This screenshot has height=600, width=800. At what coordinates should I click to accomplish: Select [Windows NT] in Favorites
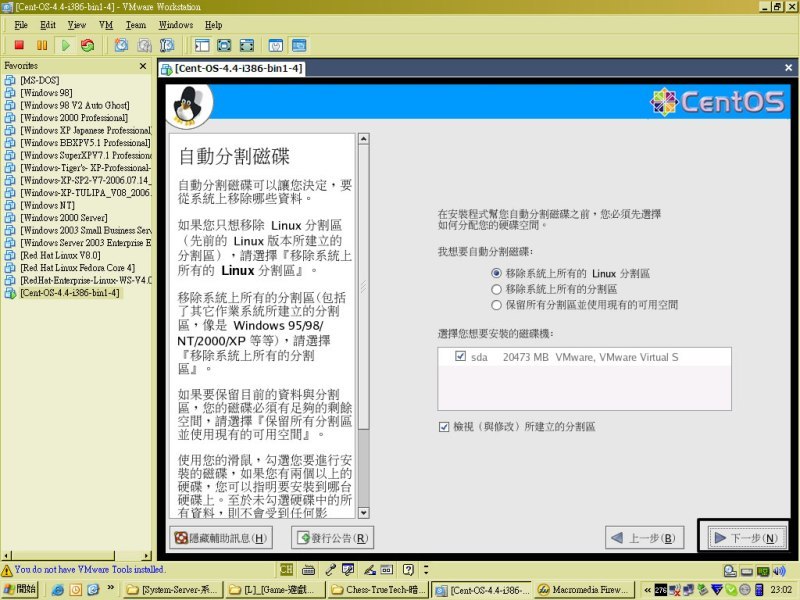point(47,205)
